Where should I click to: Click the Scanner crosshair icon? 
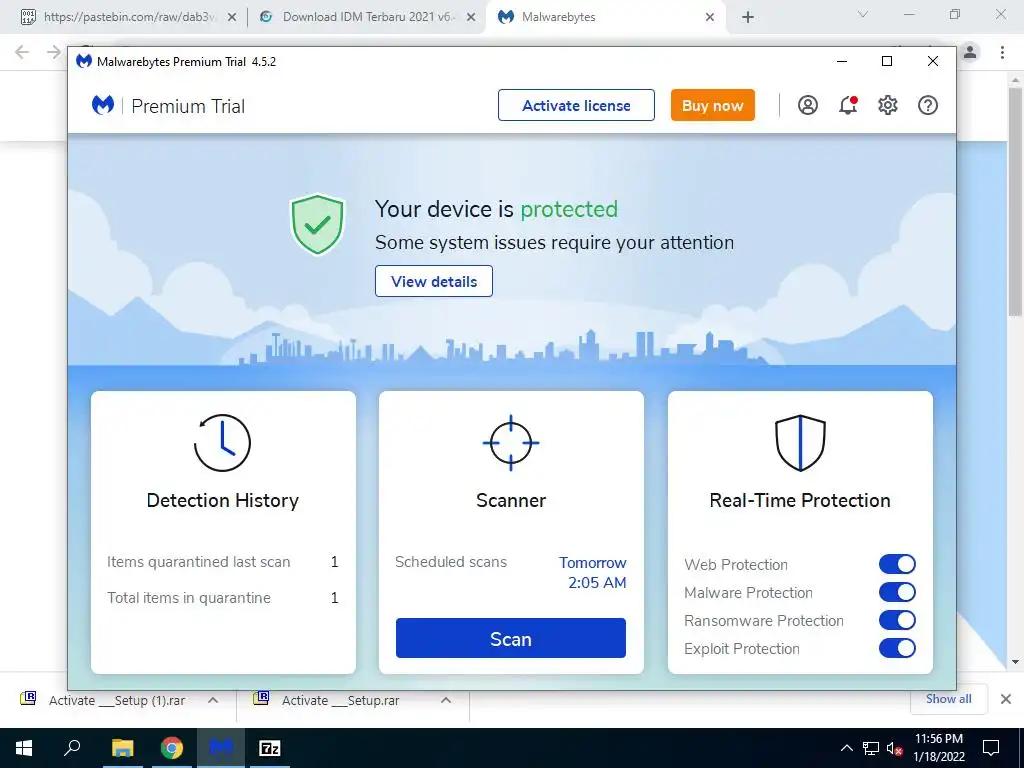[x=511, y=443]
